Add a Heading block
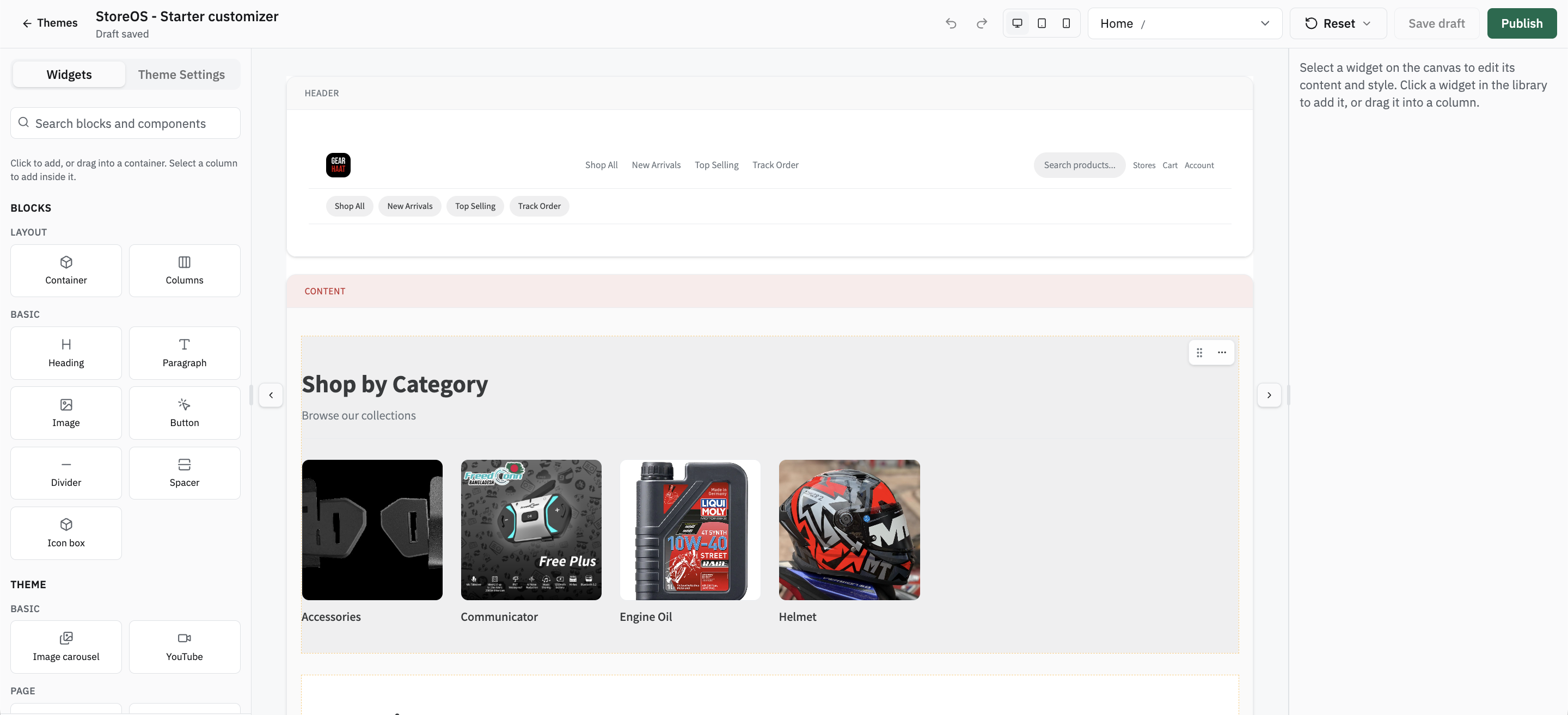Screen dimensions: 1568x715 (66, 353)
